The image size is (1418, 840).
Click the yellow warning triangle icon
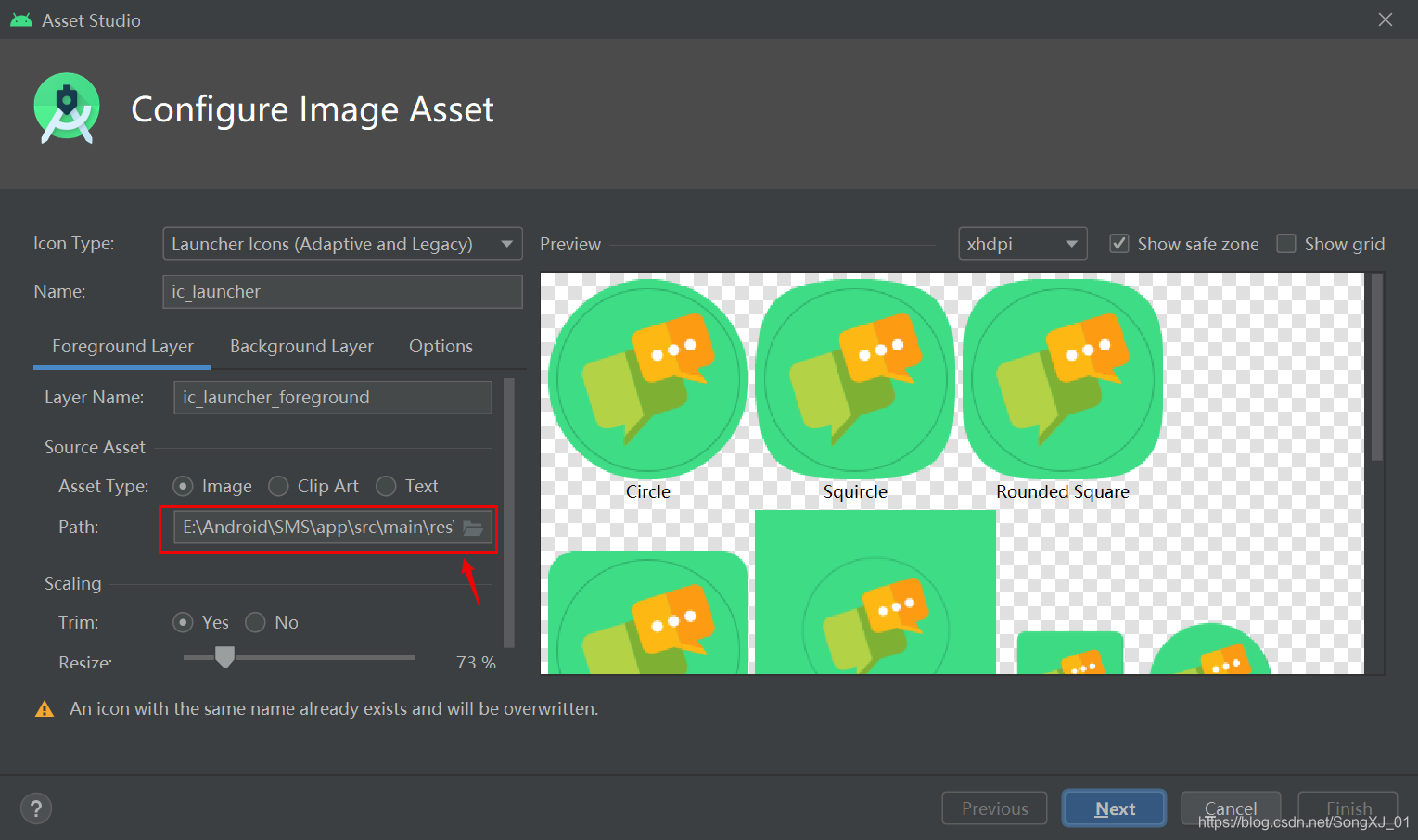pos(44,709)
